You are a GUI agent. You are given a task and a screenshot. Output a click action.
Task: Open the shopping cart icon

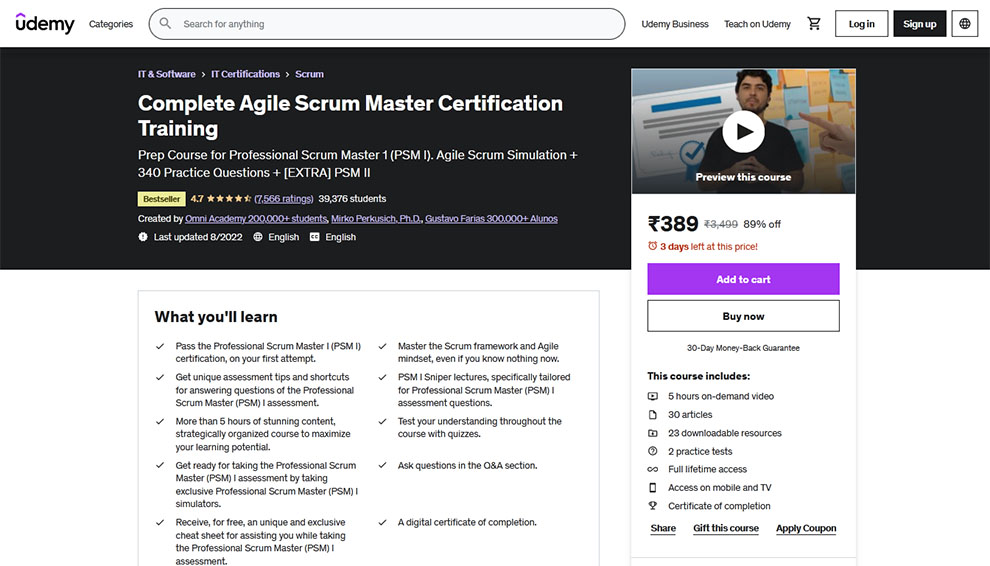point(814,23)
